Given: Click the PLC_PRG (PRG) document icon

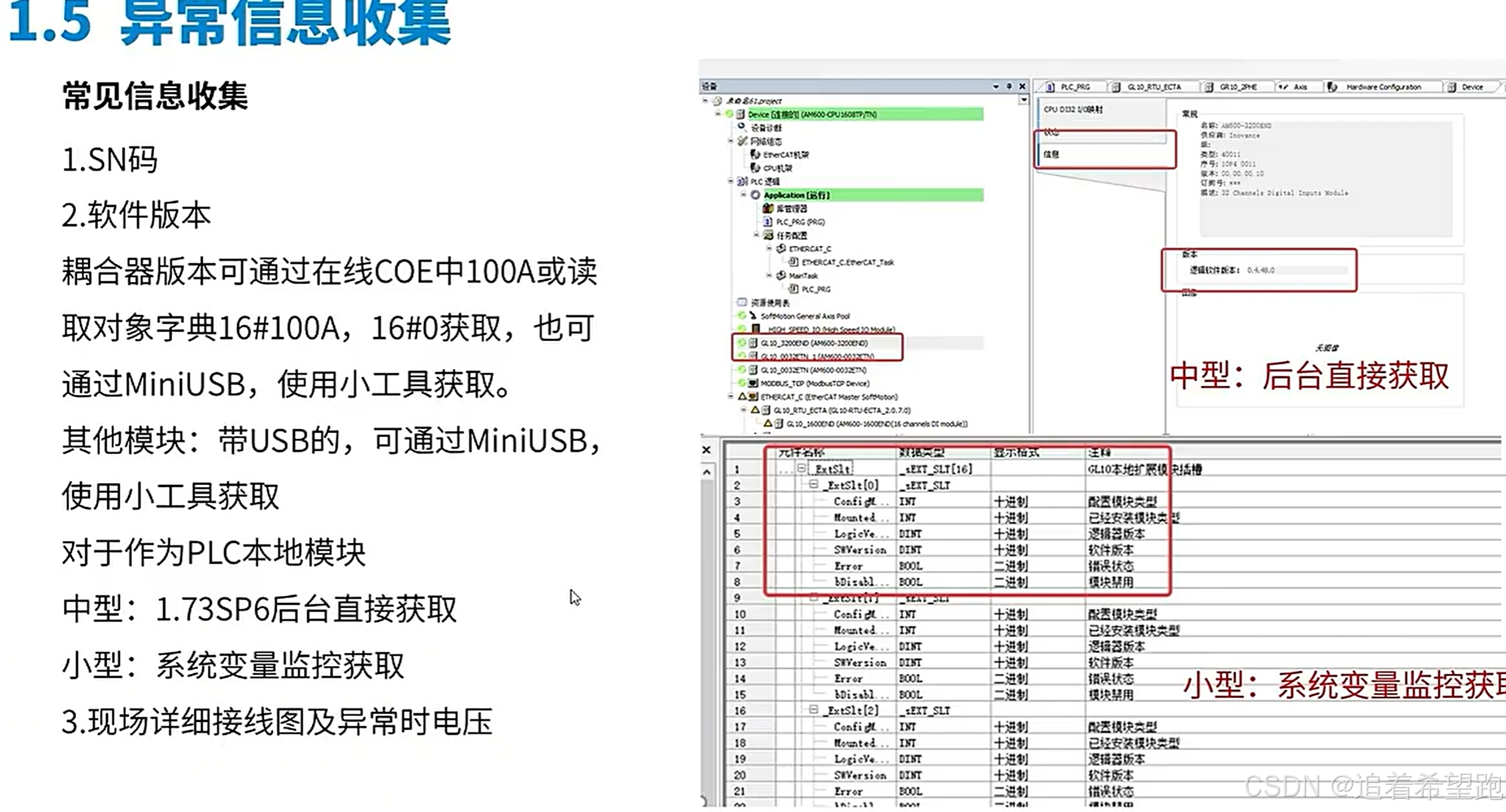Looking at the screenshot, I should [768, 222].
